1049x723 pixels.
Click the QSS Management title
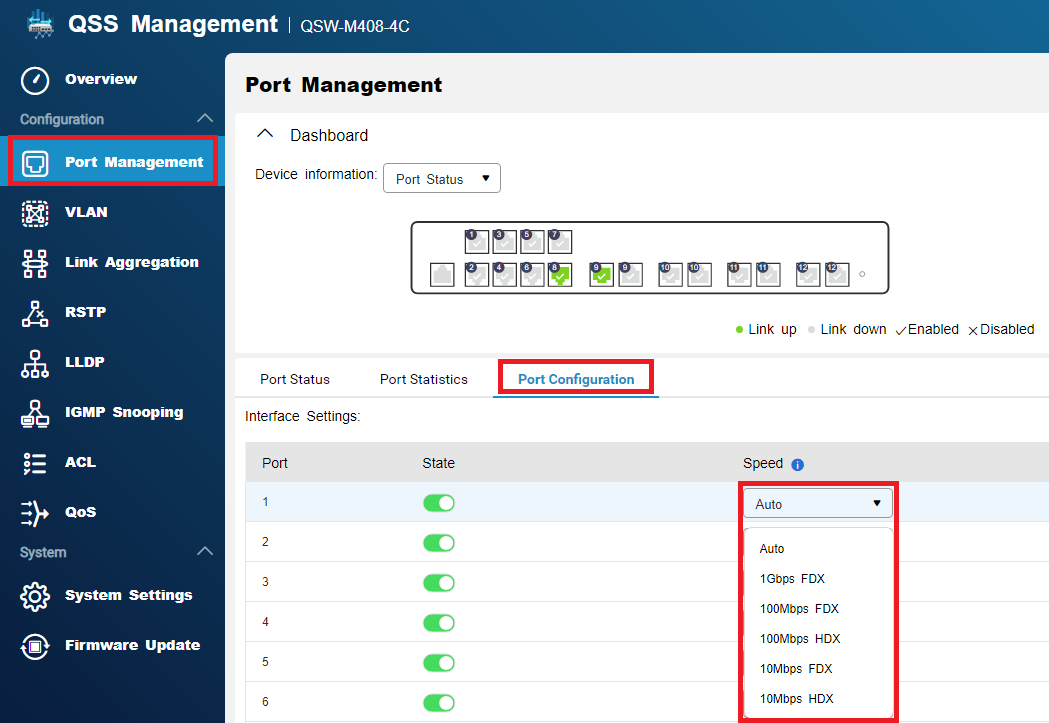173,24
